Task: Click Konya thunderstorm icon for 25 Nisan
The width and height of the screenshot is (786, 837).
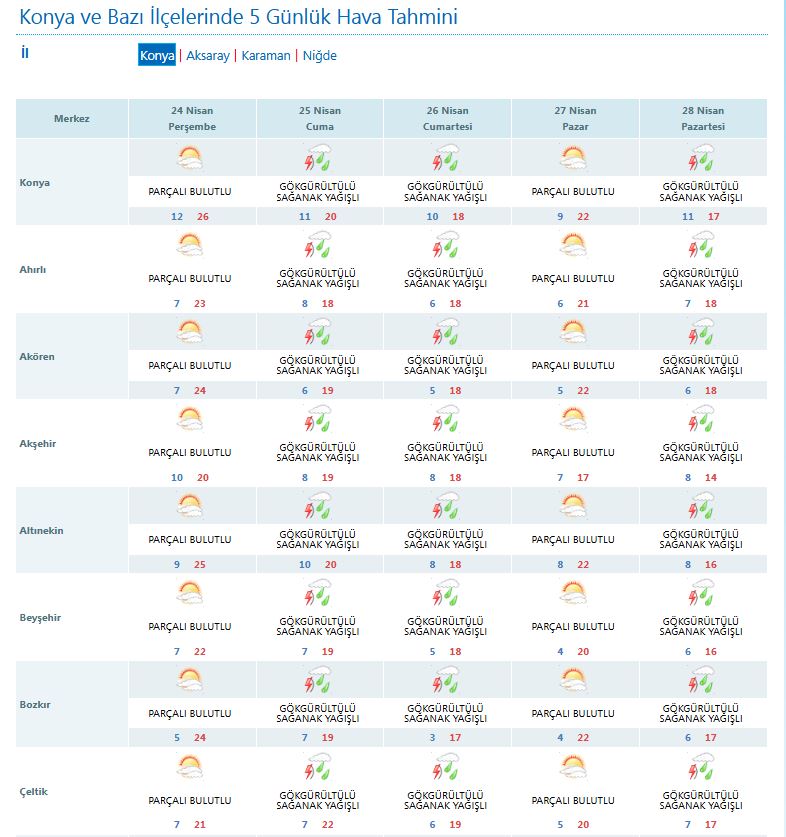Action: pos(318,158)
